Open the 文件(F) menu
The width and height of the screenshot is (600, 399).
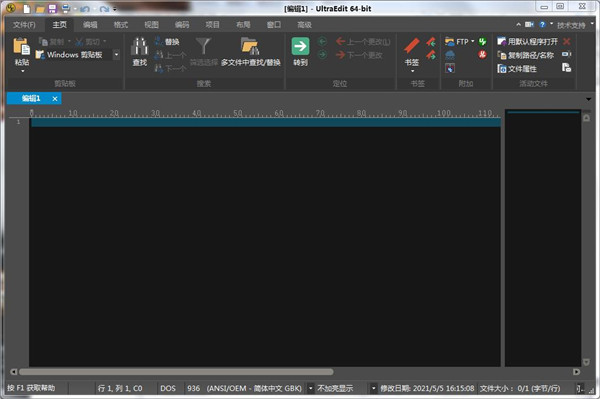(x=24, y=25)
